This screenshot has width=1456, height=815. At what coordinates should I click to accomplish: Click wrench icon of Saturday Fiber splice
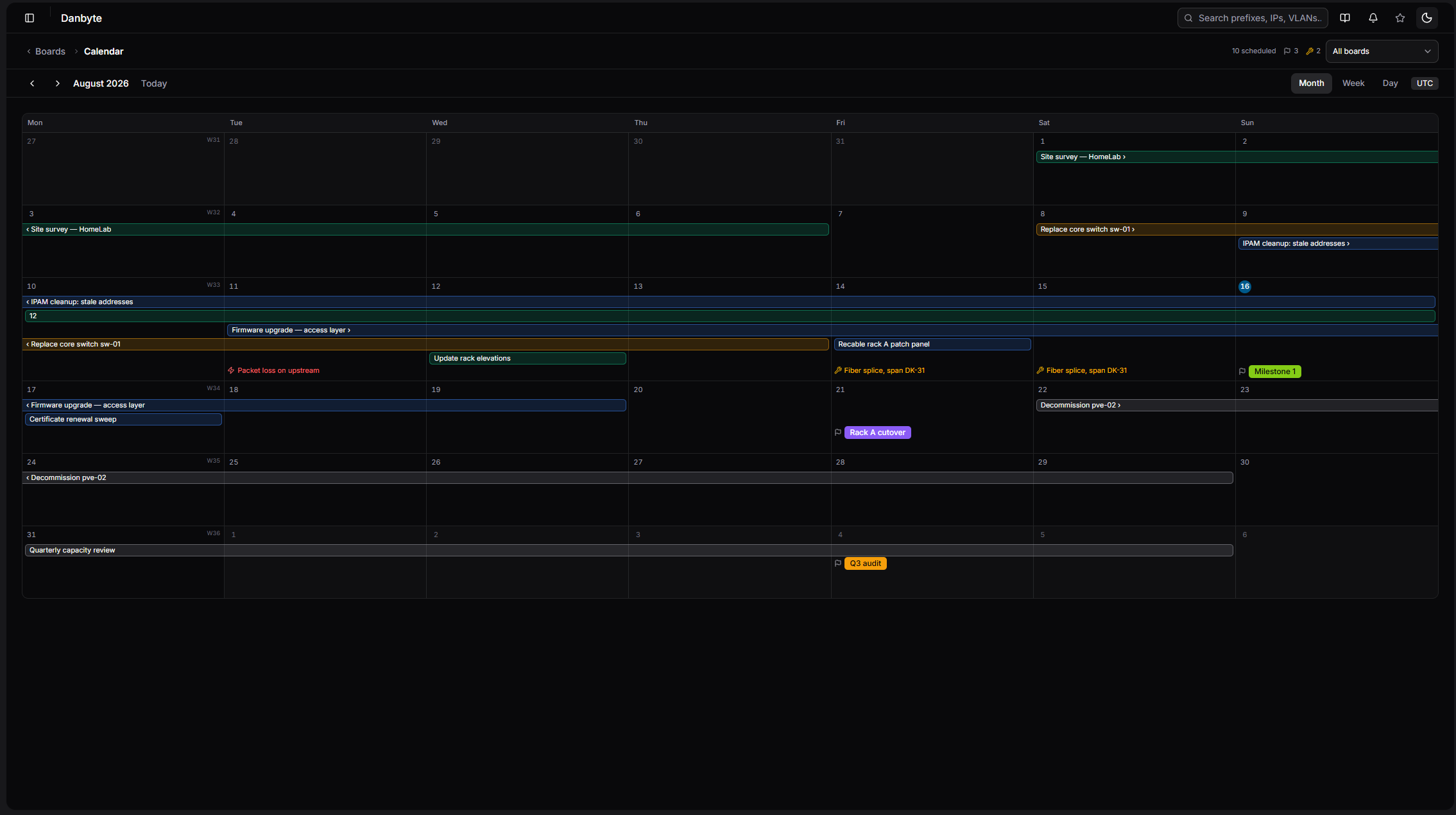(1040, 370)
